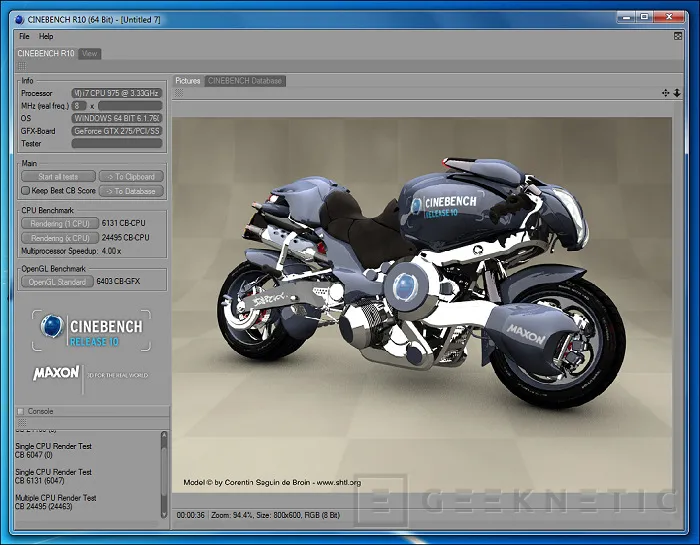Minimize the CINEBENCH window
The height and width of the screenshot is (545, 700).
[x=627, y=17]
